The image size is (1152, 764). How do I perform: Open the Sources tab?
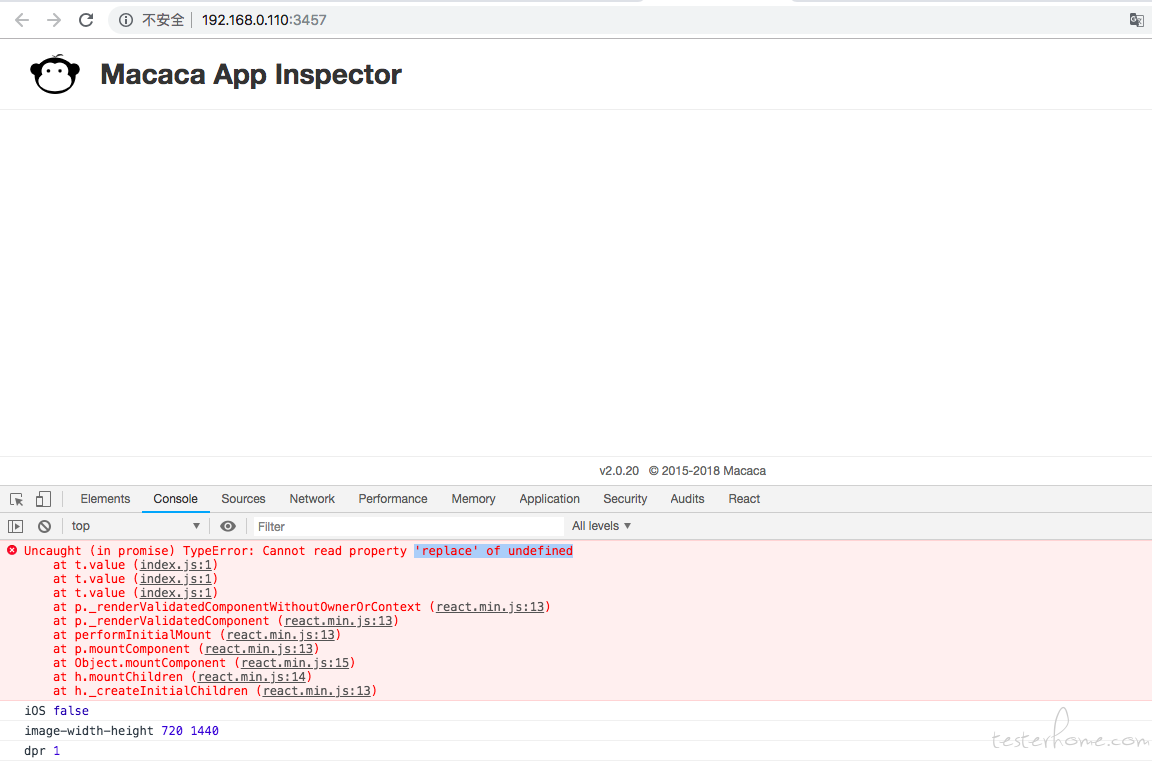click(243, 499)
